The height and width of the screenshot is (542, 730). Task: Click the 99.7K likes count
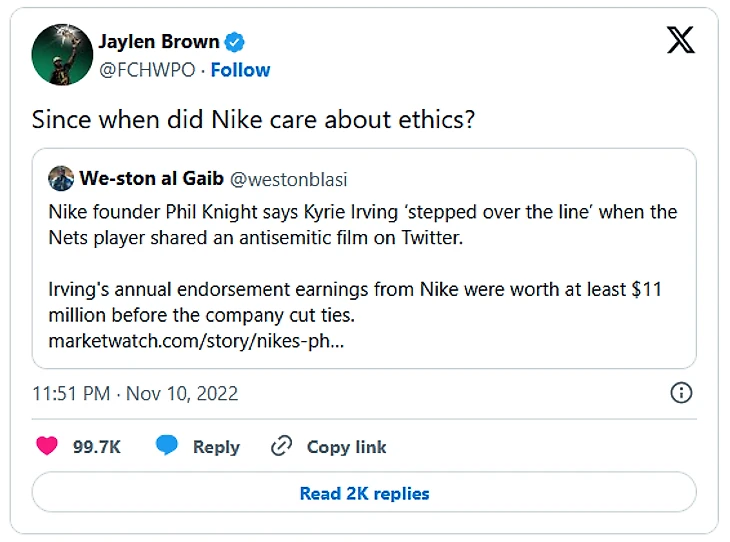point(97,447)
